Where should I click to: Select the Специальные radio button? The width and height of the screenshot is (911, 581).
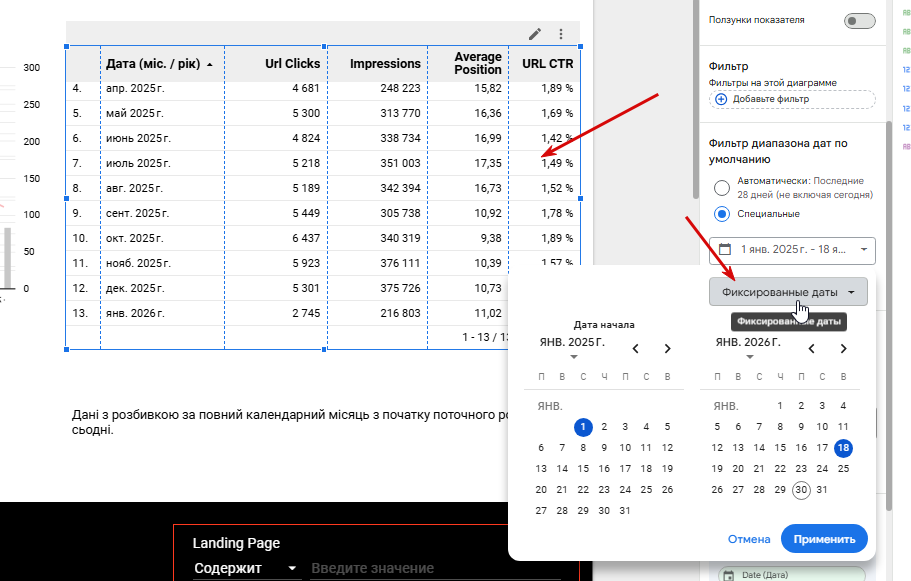pyautogui.click(x=722, y=214)
